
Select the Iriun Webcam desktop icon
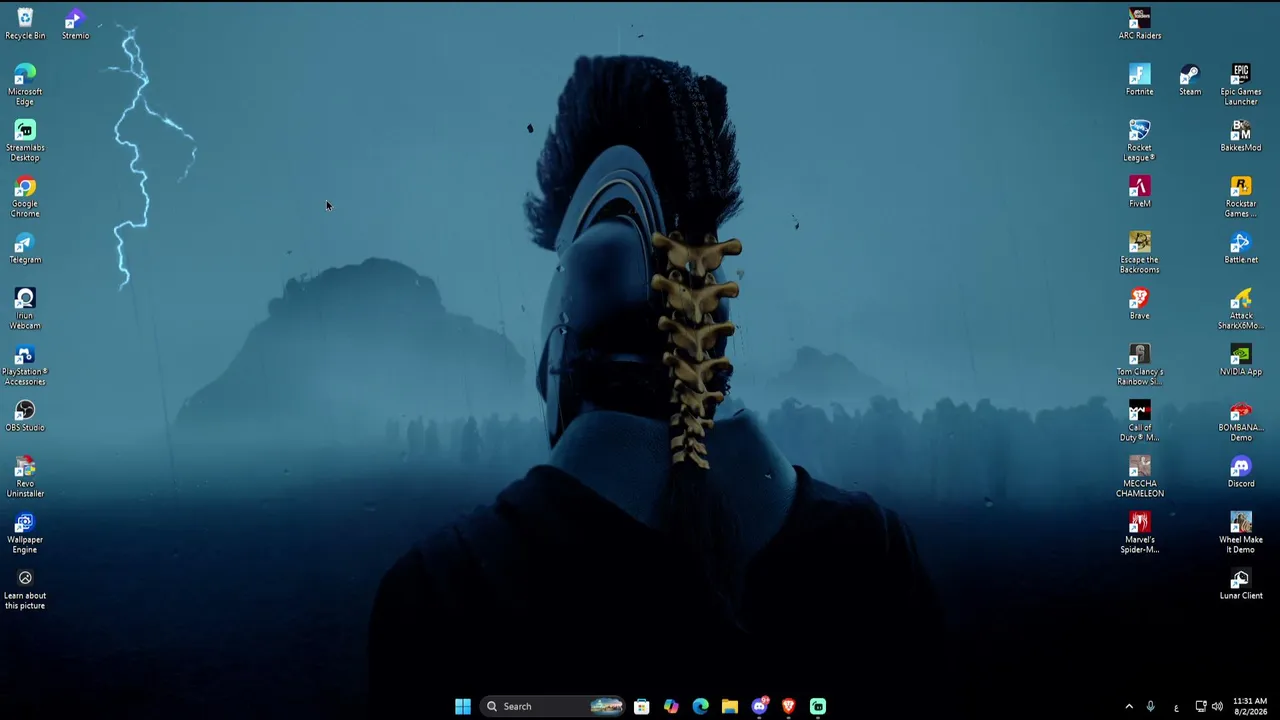click(25, 309)
